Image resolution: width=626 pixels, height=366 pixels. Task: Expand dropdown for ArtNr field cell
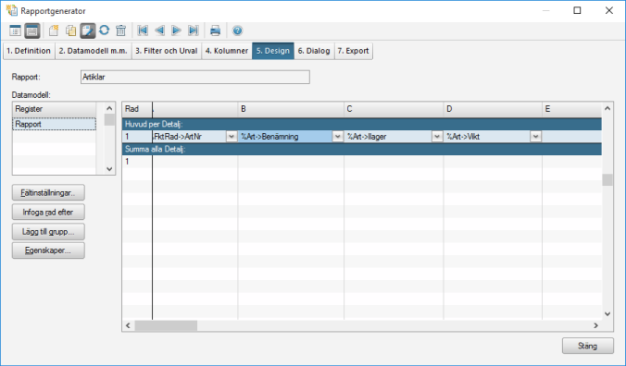pos(232,137)
